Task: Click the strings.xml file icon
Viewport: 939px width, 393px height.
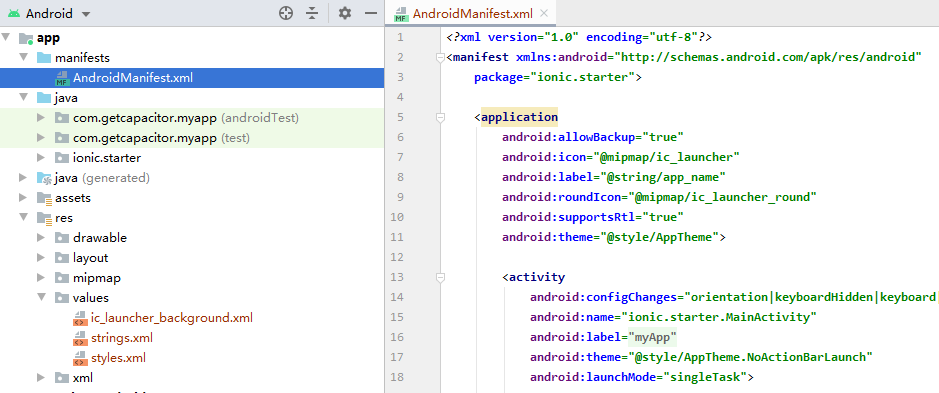Action: (80, 338)
